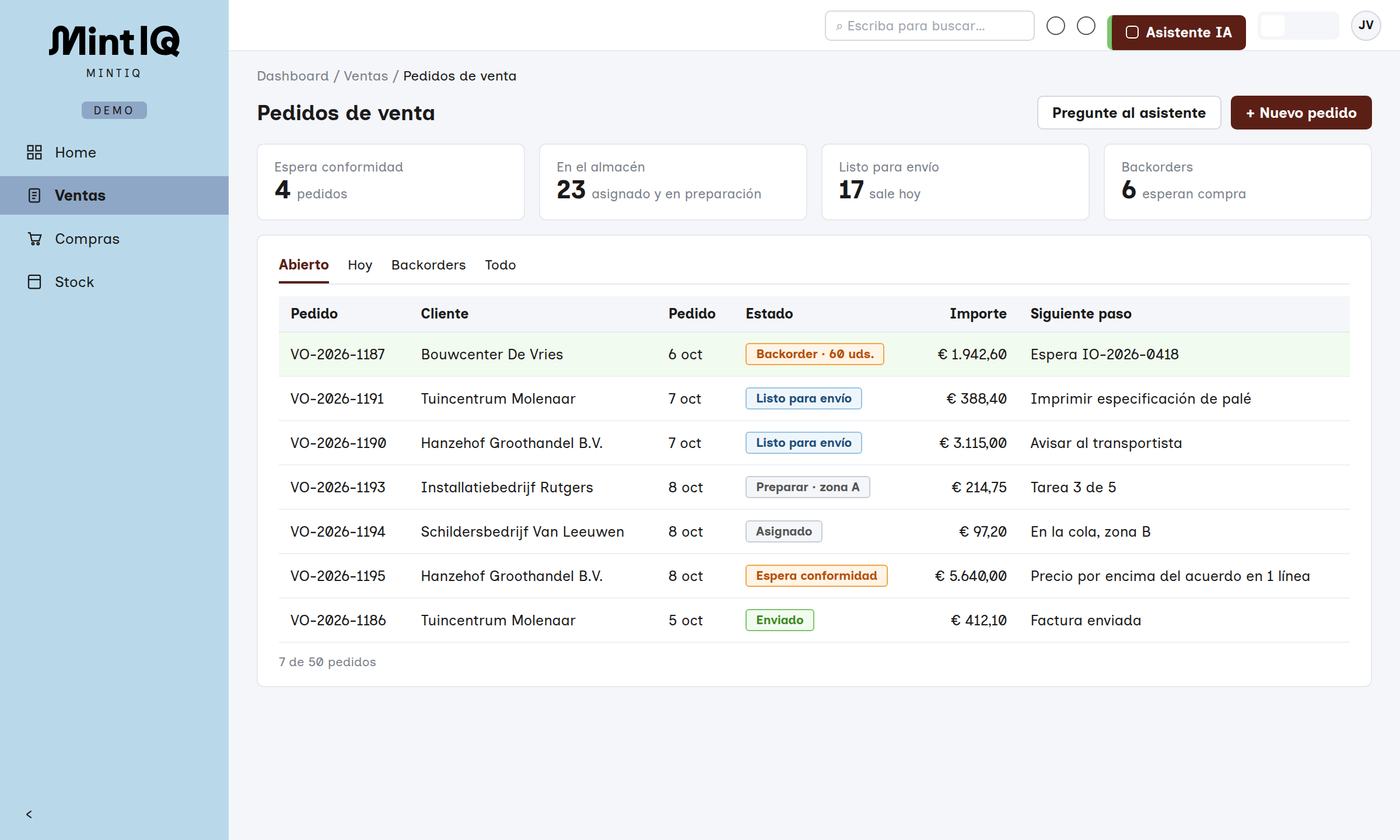The height and width of the screenshot is (840, 1400).
Task: Focus the Escriba para buscar search field
Action: 930,26
